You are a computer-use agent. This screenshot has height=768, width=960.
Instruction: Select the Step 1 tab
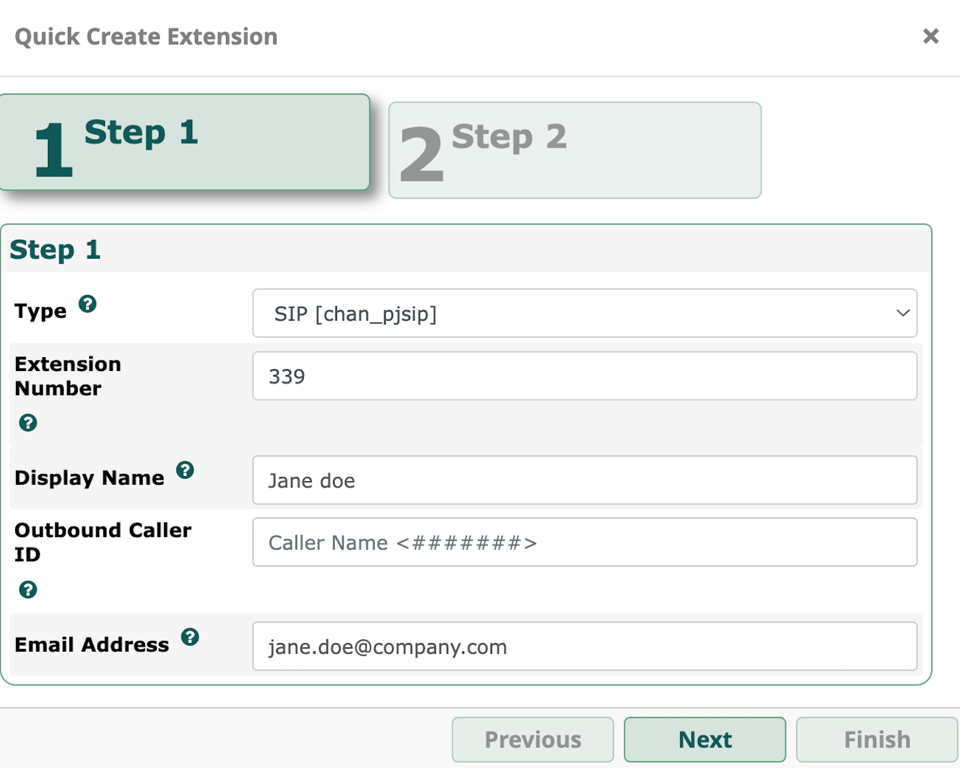(x=185, y=142)
